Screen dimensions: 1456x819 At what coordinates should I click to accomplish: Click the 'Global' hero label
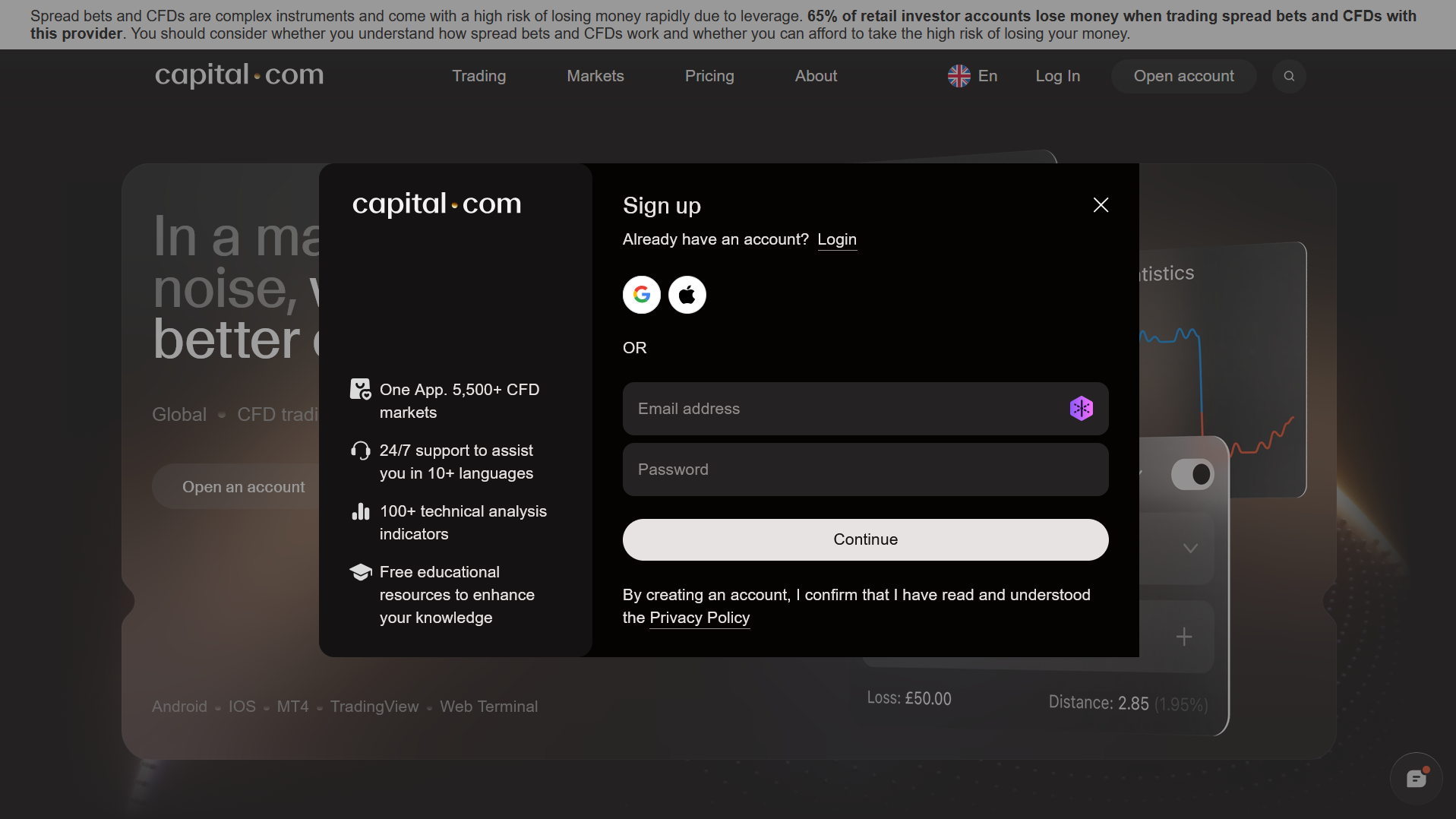[x=179, y=415]
